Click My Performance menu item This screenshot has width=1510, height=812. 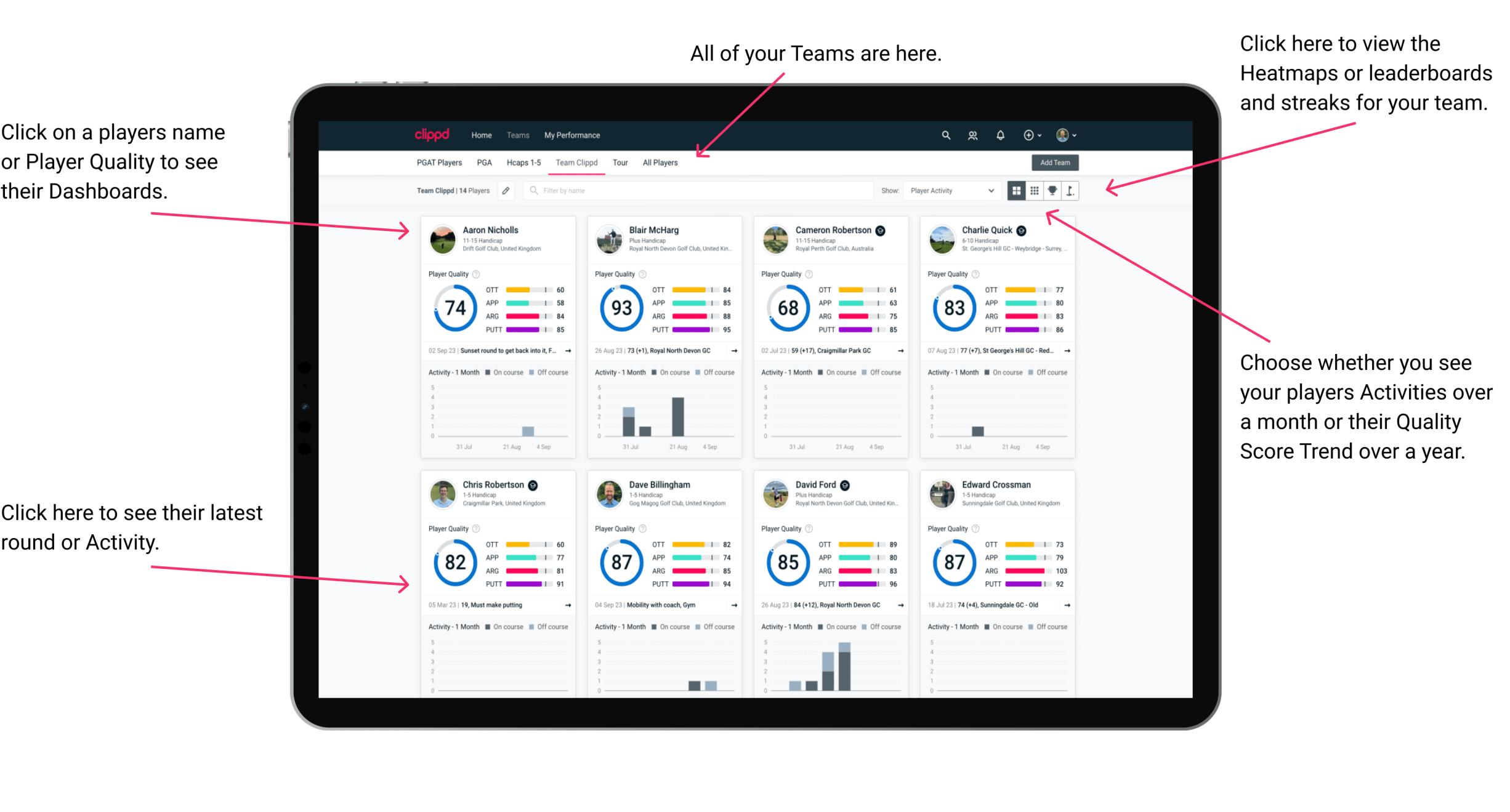point(572,135)
